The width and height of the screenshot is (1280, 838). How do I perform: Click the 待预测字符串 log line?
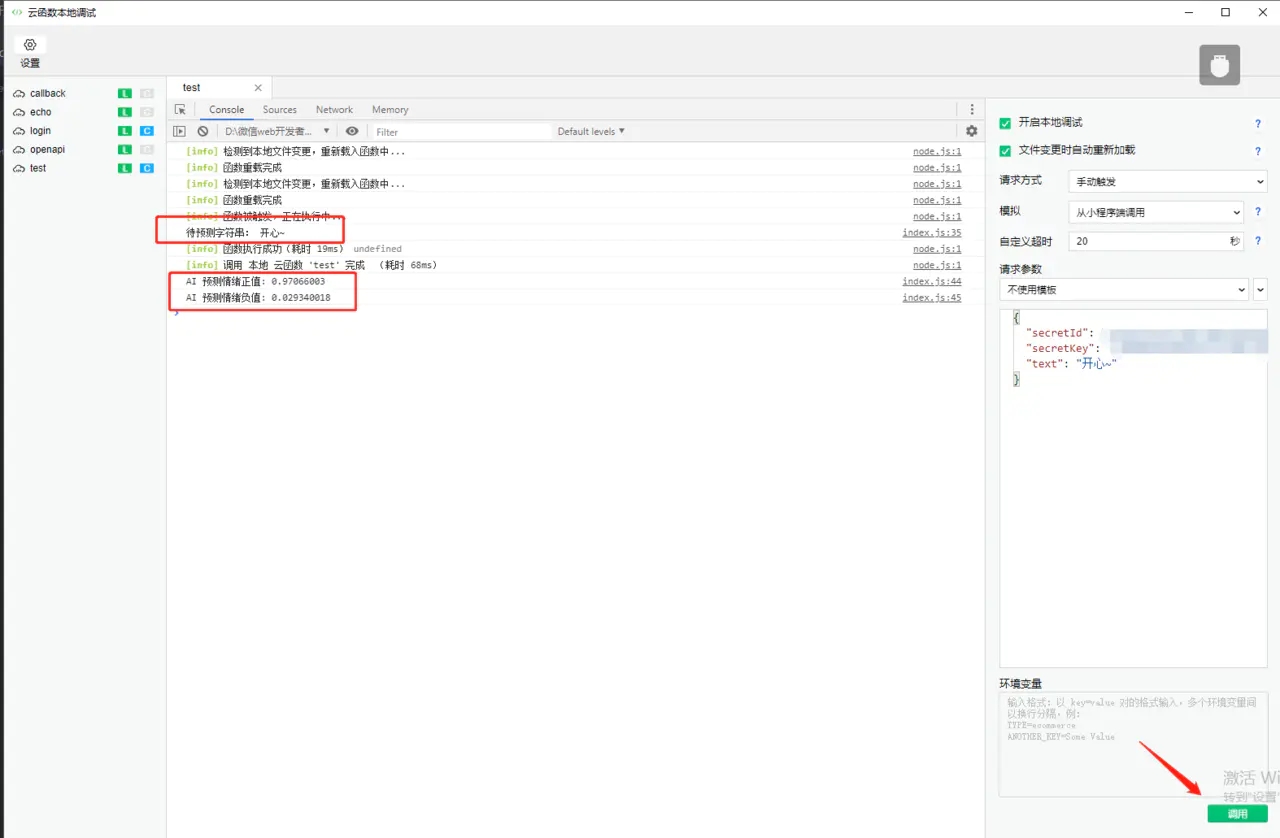[236, 233]
